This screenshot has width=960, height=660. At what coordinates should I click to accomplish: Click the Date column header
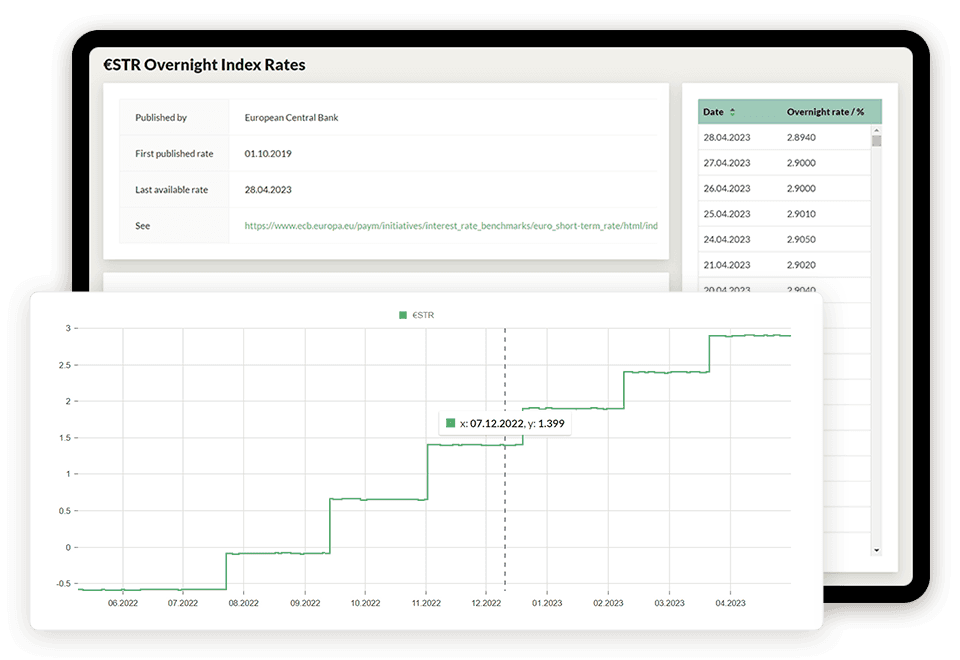(x=713, y=112)
